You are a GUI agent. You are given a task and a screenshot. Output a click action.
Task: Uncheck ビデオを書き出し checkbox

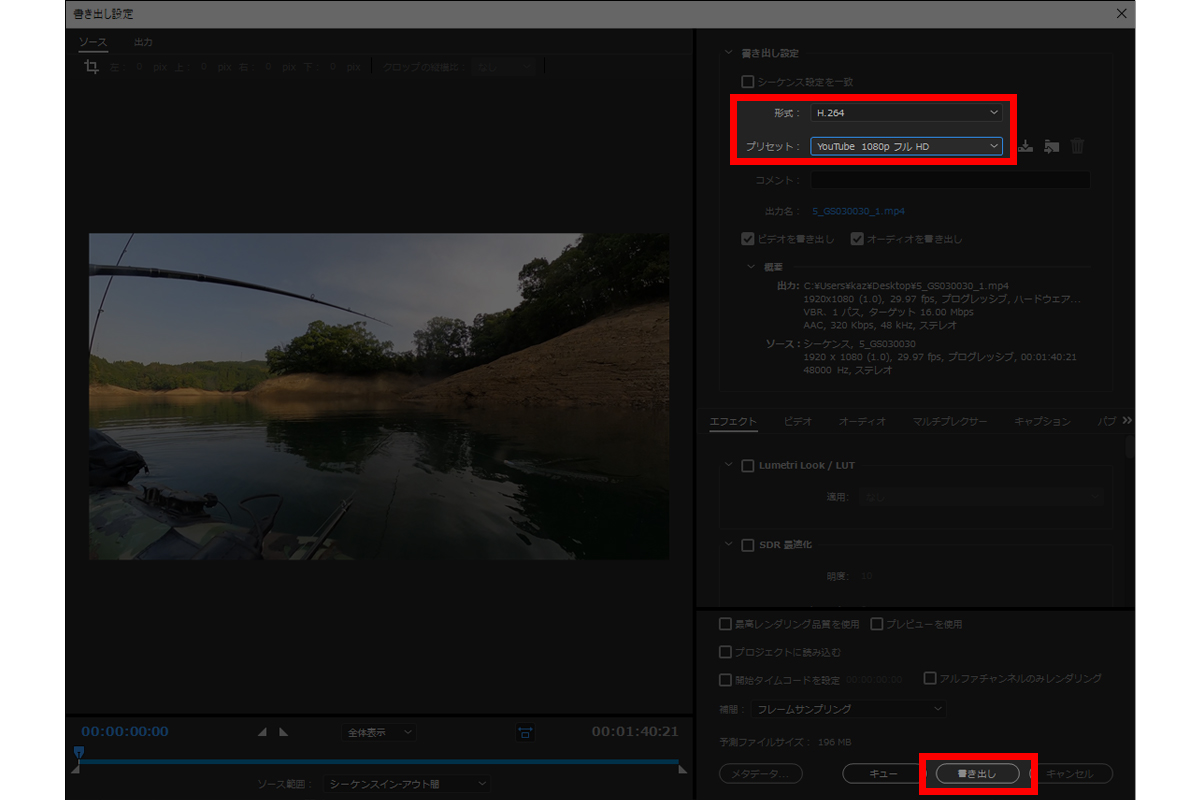(747, 239)
